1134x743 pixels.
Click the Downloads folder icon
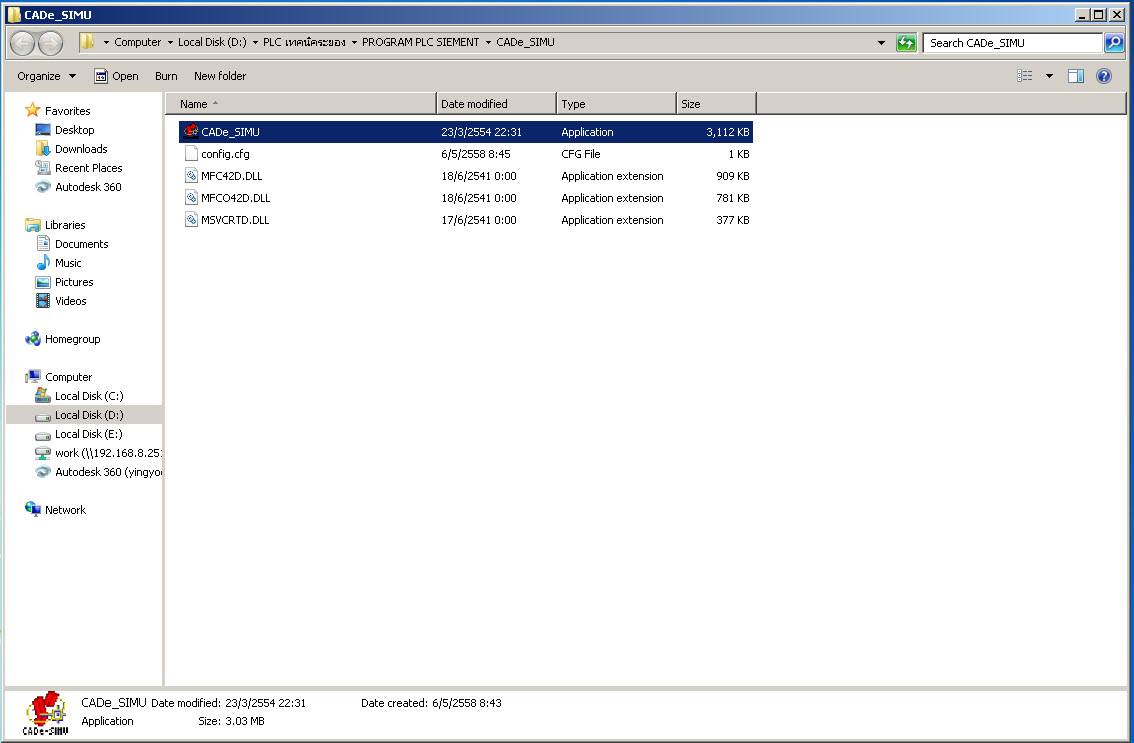[x=43, y=148]
